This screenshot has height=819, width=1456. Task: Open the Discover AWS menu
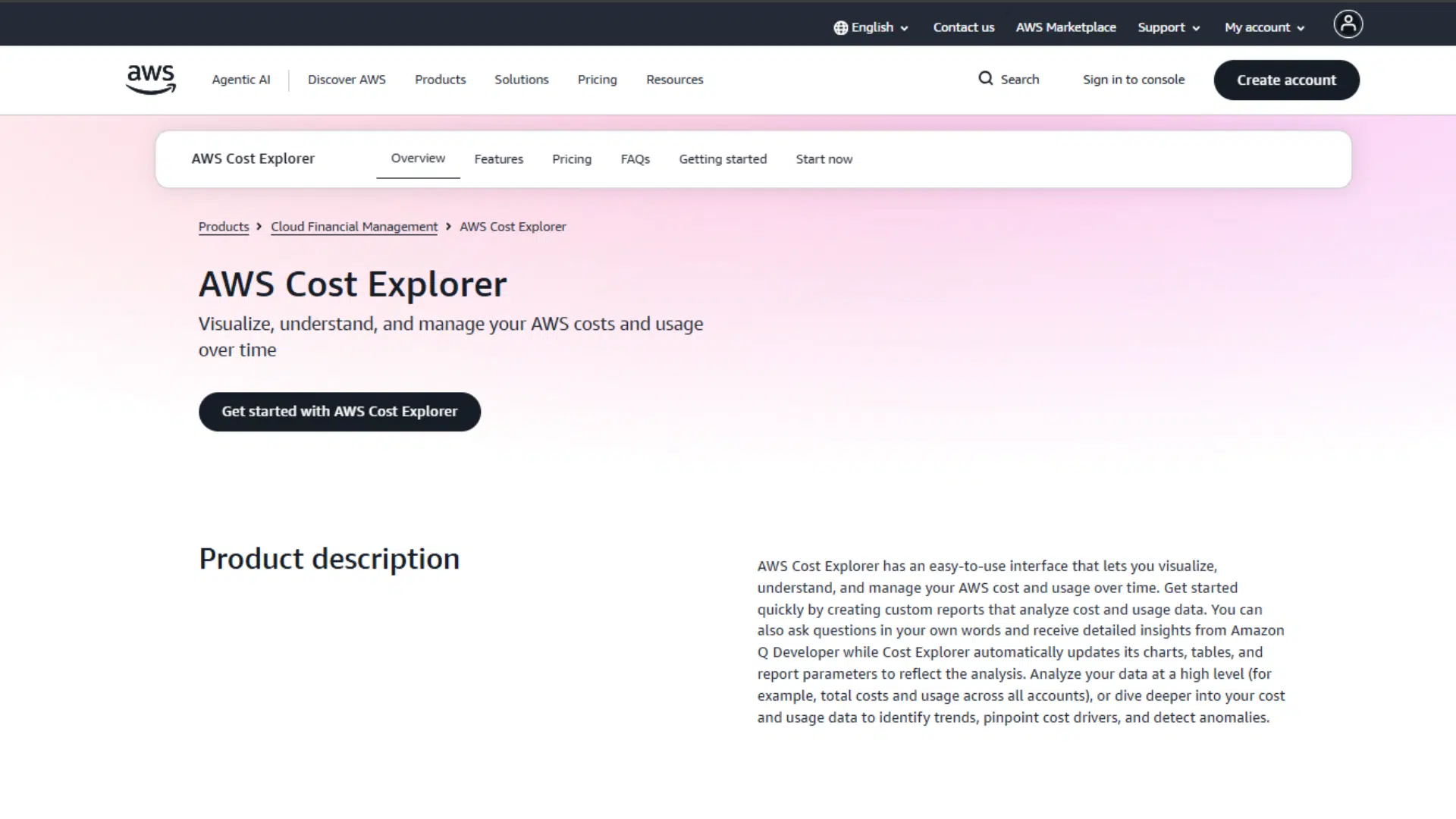click(347, 80)
